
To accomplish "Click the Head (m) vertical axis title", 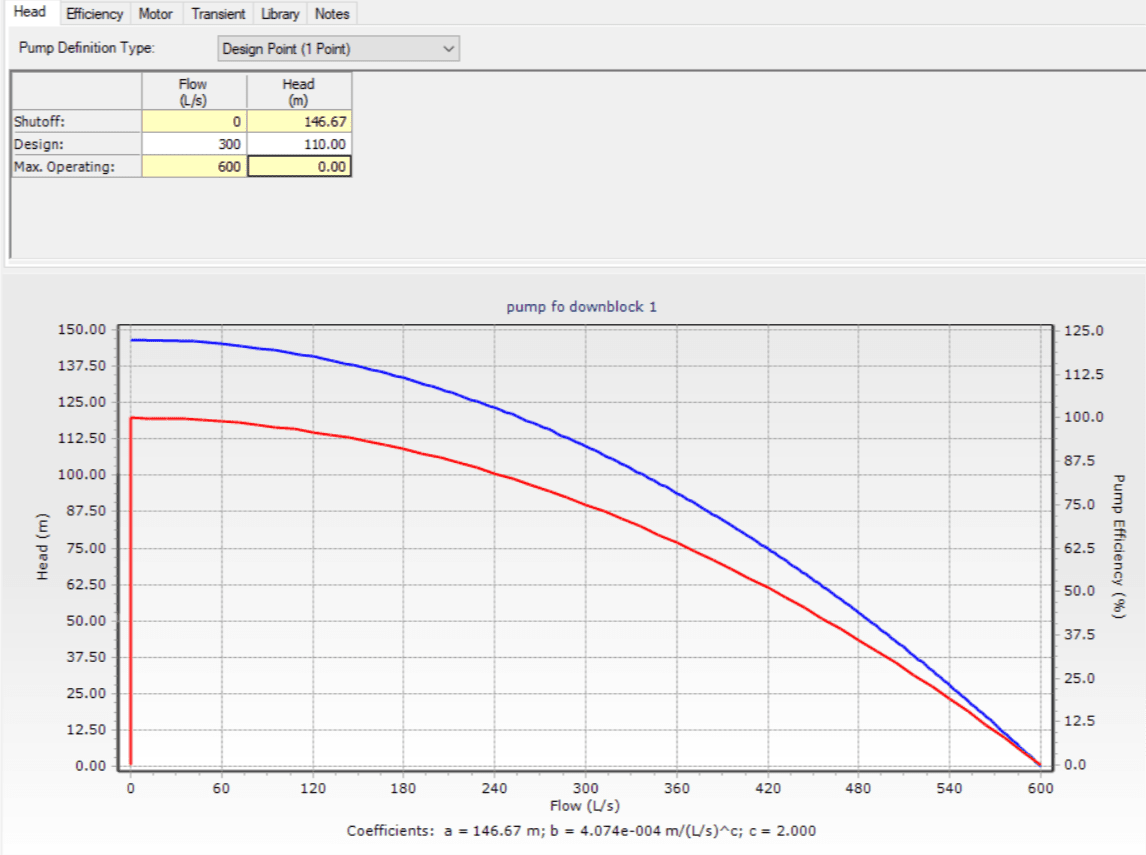I will click(x=42, y=547).
